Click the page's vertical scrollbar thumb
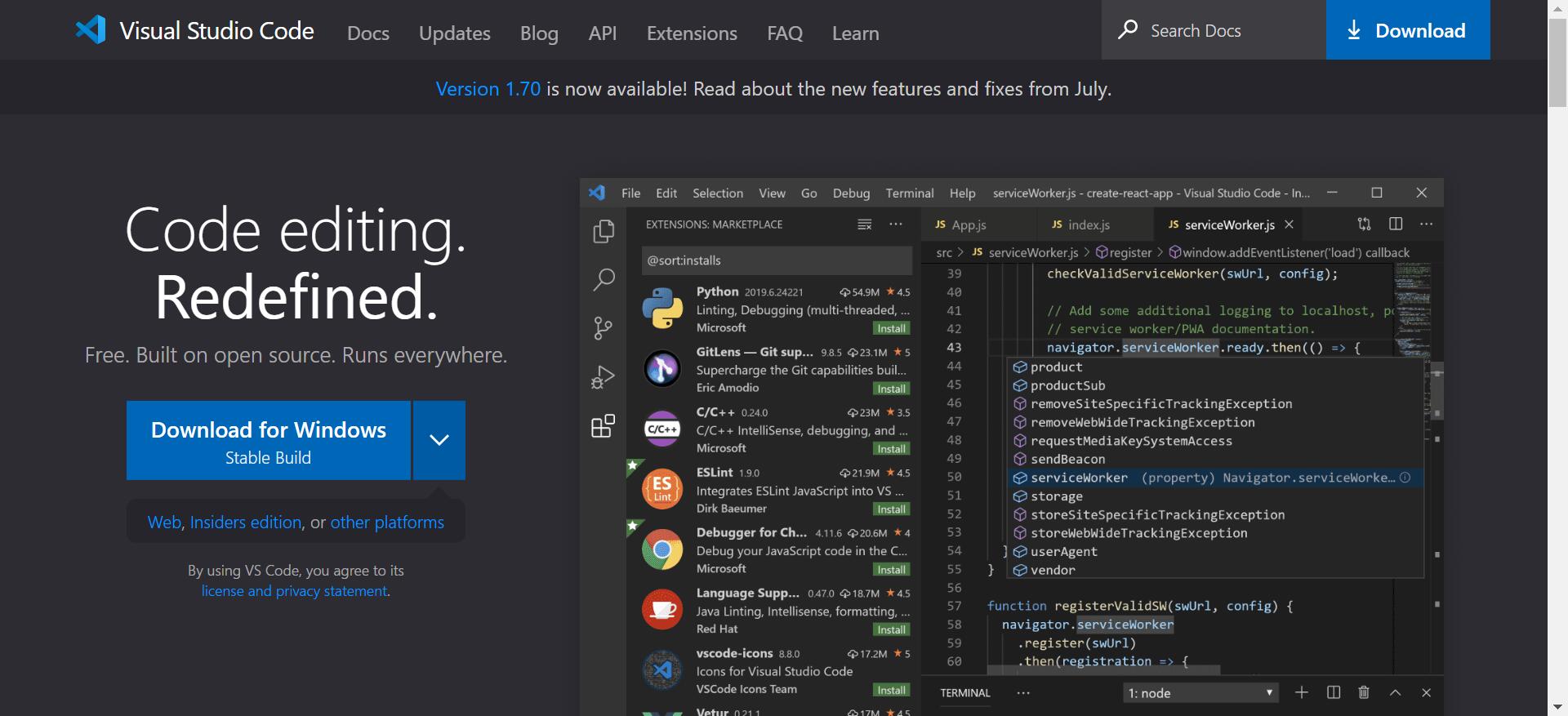 (1557, 61)
